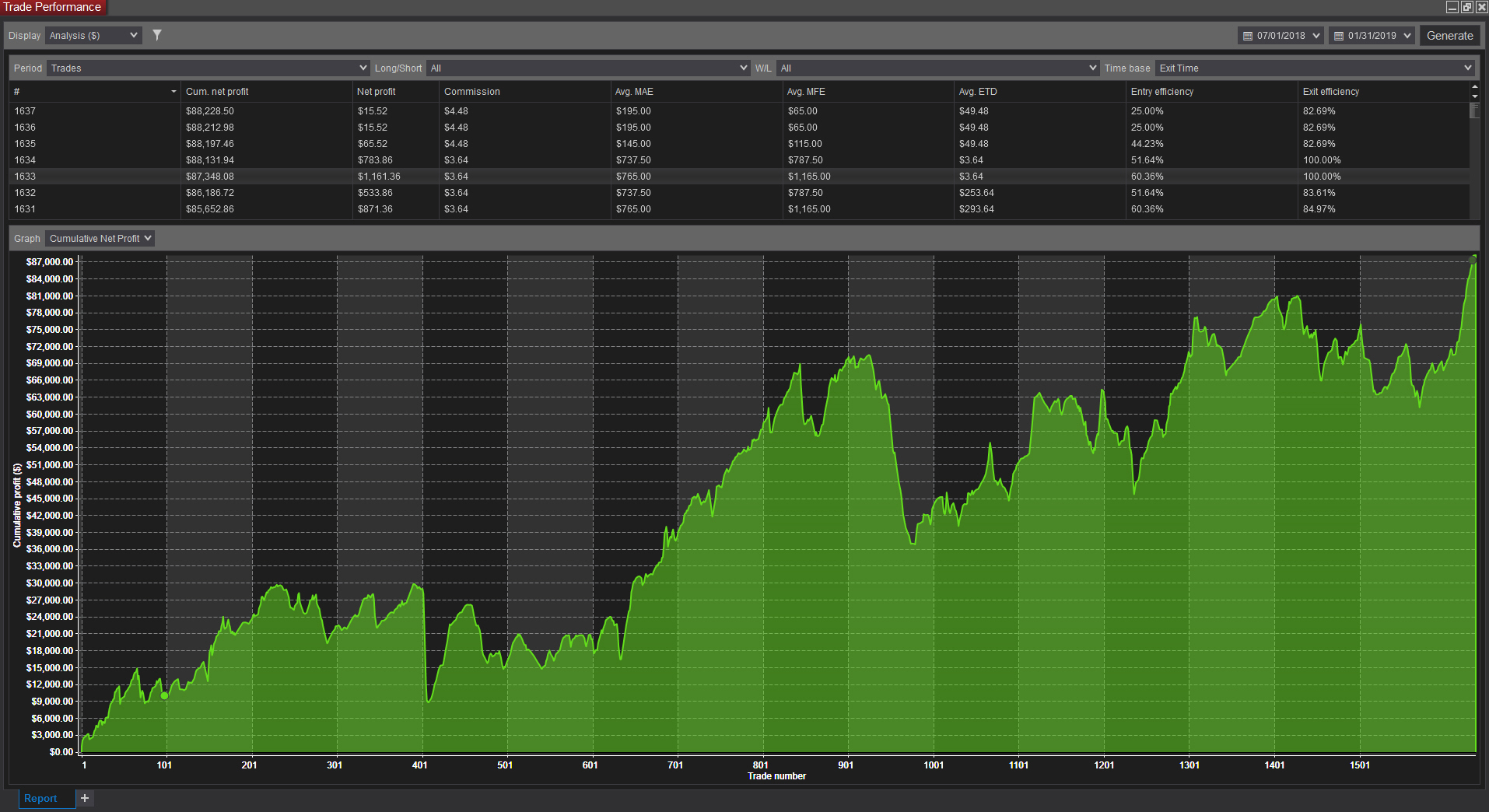Viewport: 1489px width, 812px height.
Task: Sort by Exit efficiency column header
Action: (1384, 92)
